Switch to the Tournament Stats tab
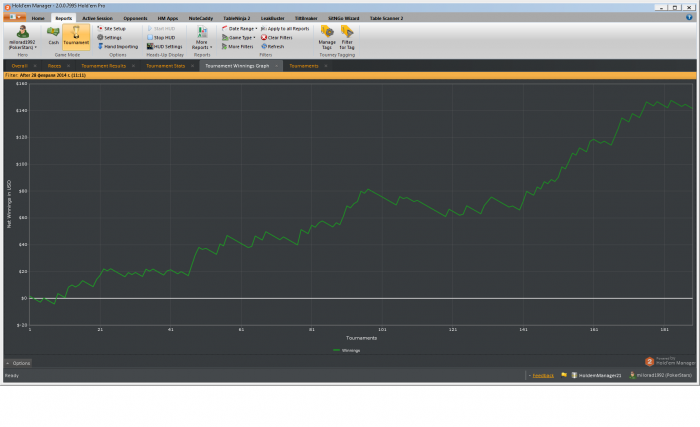The width and height of the screenshot is (700, 427). [x=166, y=66]
